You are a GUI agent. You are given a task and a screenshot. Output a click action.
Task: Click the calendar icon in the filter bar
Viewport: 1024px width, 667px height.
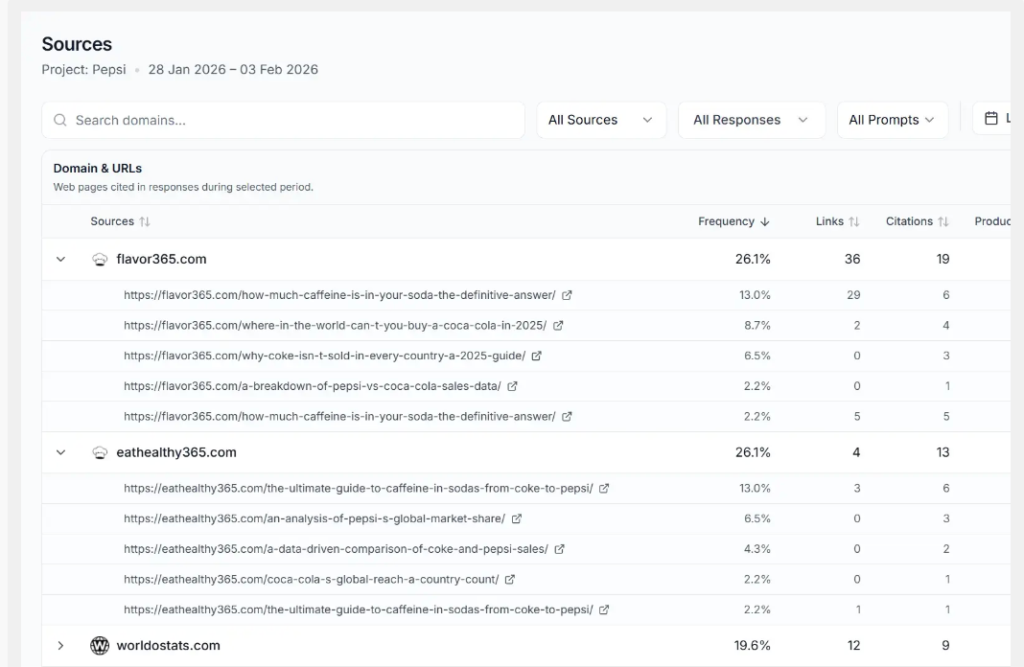(991, 119)
